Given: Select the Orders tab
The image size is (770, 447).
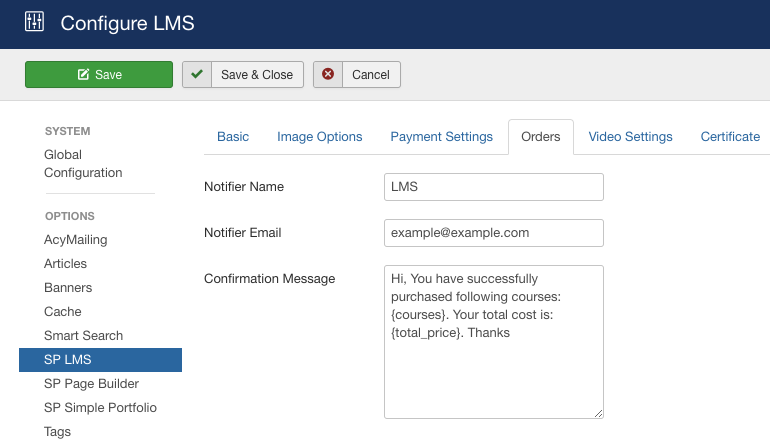Looking at the screenshot, I should (541, 137).
